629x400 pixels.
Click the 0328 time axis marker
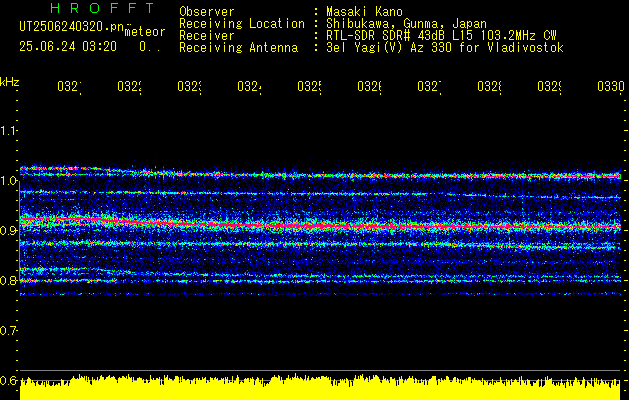pos(489,86)
